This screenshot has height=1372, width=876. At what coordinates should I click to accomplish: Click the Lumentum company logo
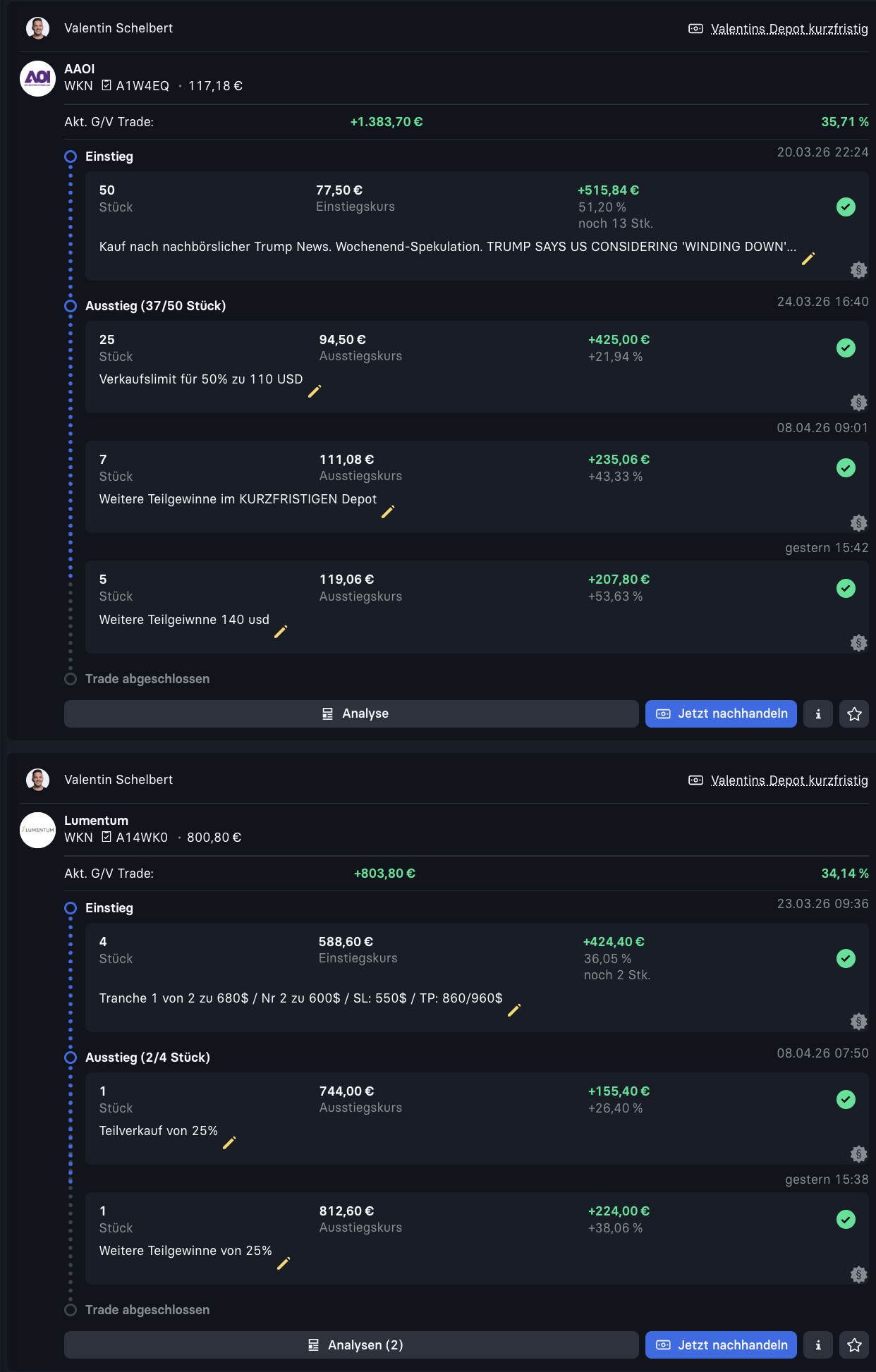tap(37, 830)
